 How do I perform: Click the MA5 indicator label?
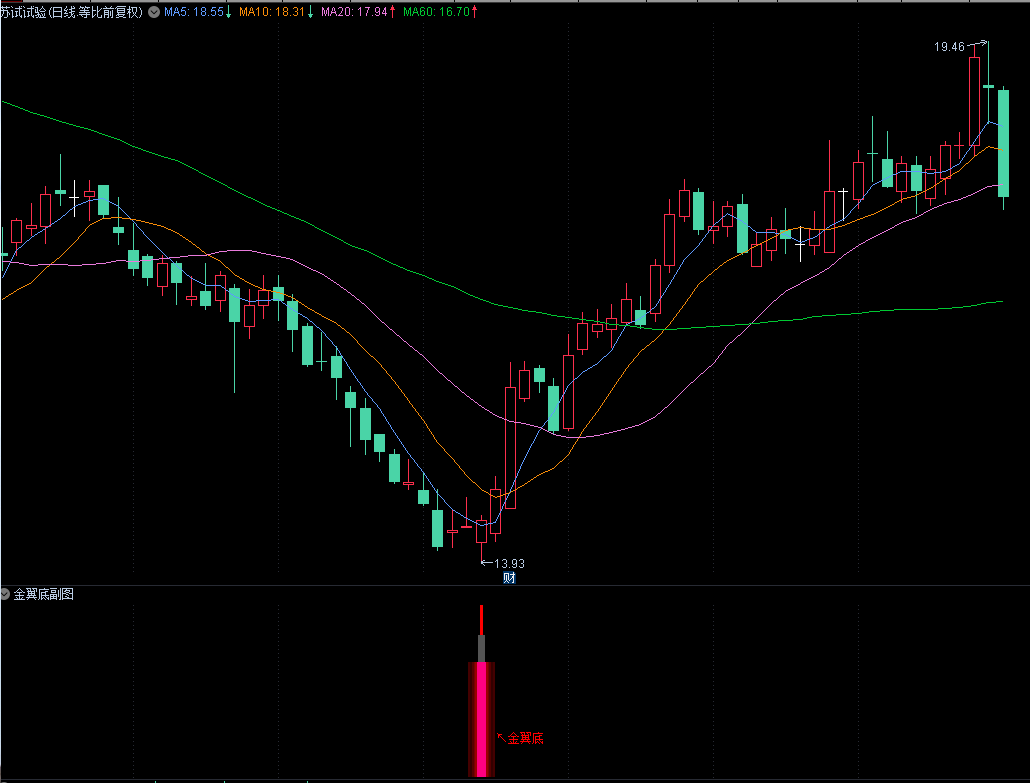(193, 13)
